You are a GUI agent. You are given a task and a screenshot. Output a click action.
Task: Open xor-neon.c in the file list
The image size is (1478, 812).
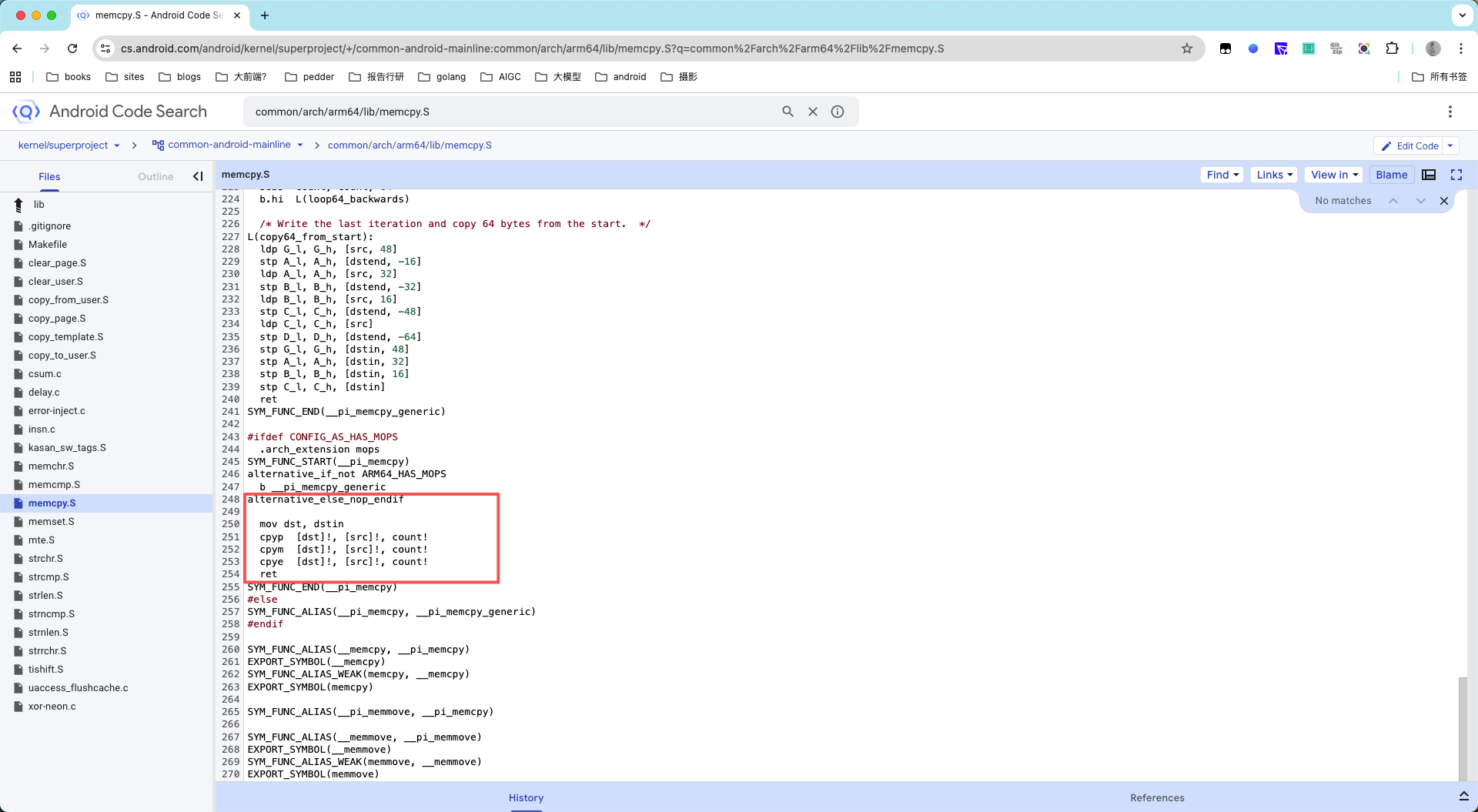(x=52, y=707)
